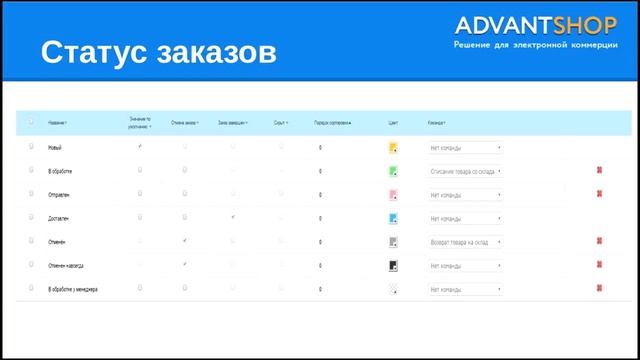Open 'Возврат товара на склад' command dropdown
Screen dimensions: 640x360
[x=465, y=242]
